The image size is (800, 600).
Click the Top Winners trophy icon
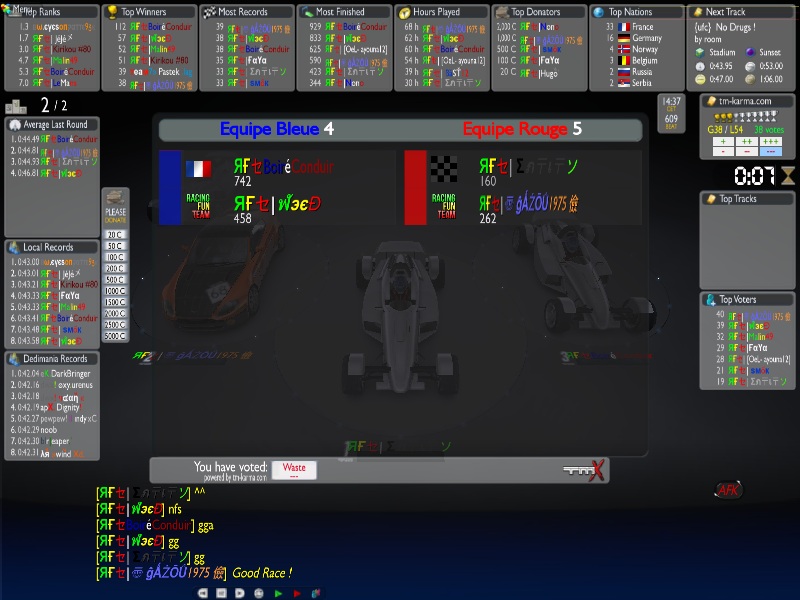(112, 12)
